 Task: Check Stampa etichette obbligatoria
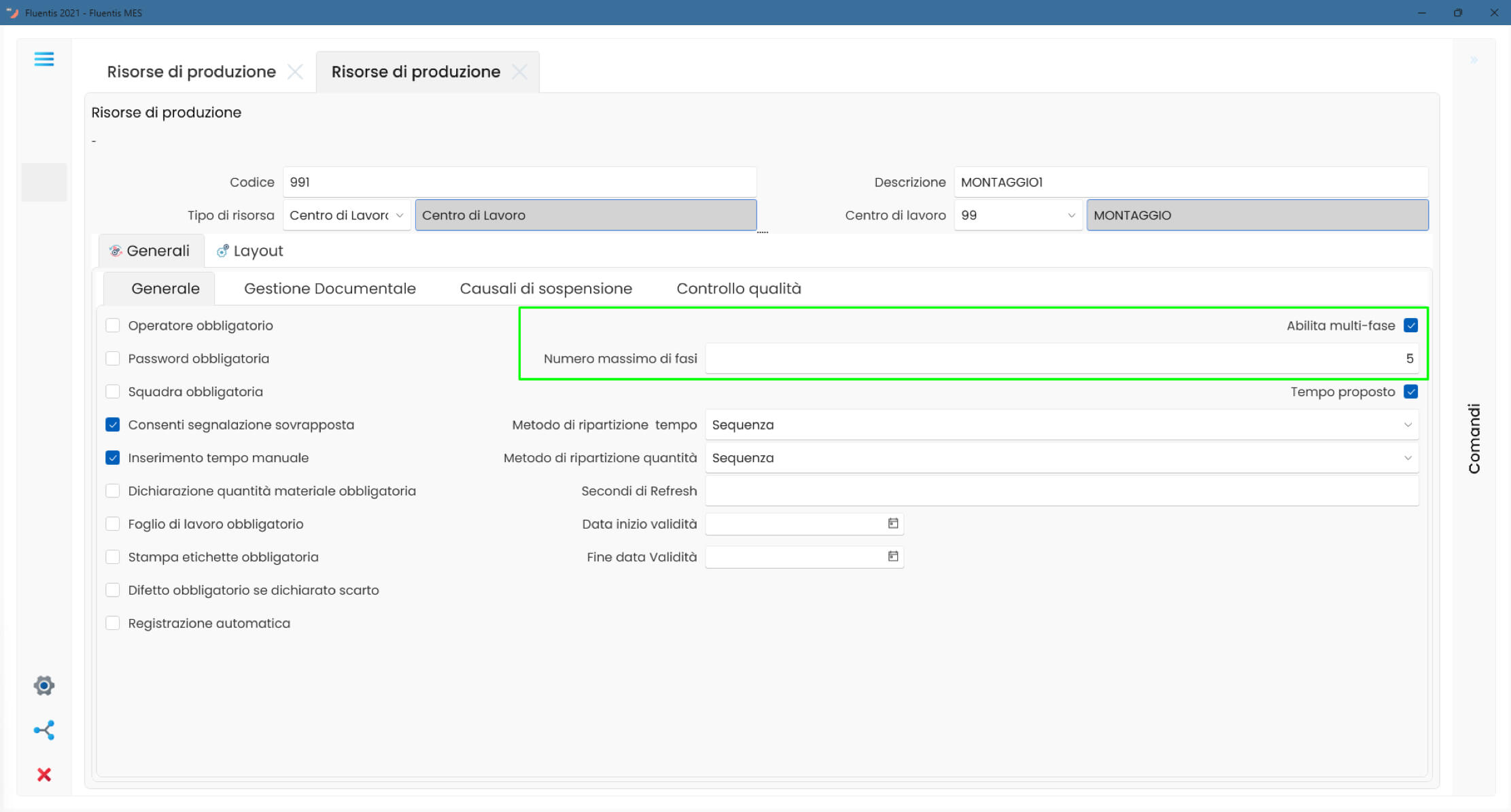coord(113,557)
